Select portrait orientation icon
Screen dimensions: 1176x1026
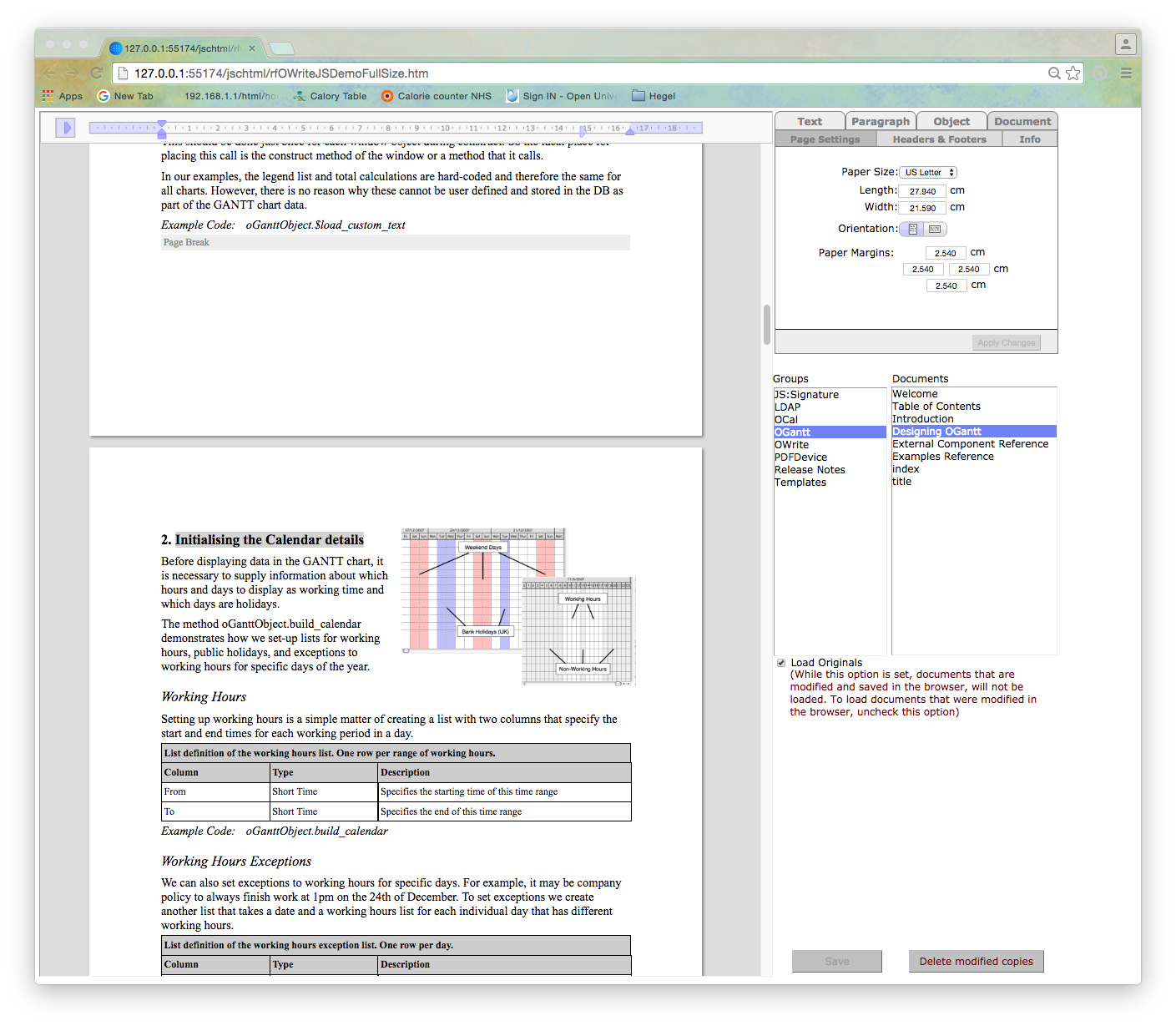tap(912, 229)
